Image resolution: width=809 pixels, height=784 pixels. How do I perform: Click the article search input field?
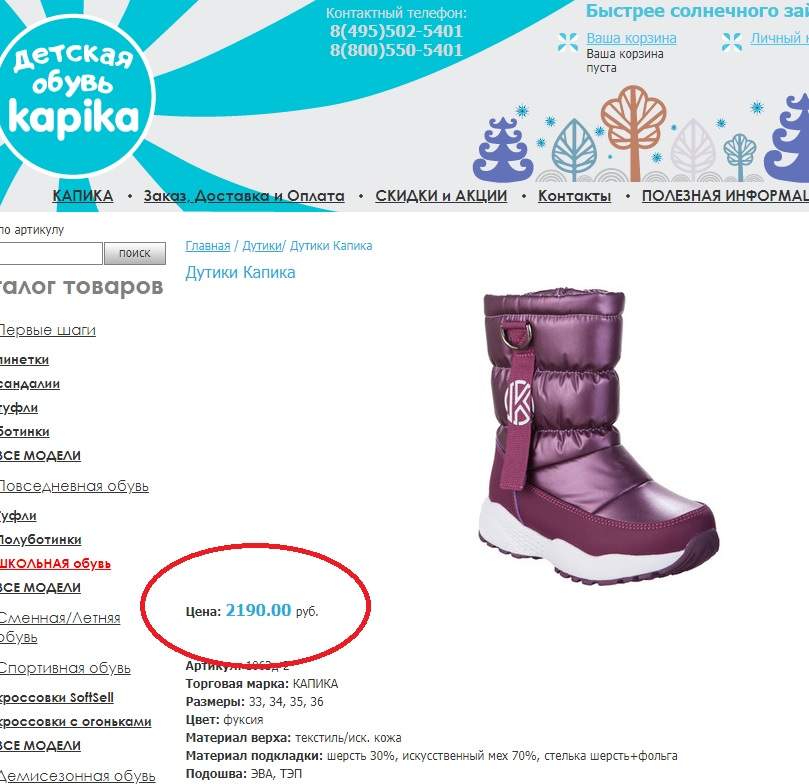51,253
